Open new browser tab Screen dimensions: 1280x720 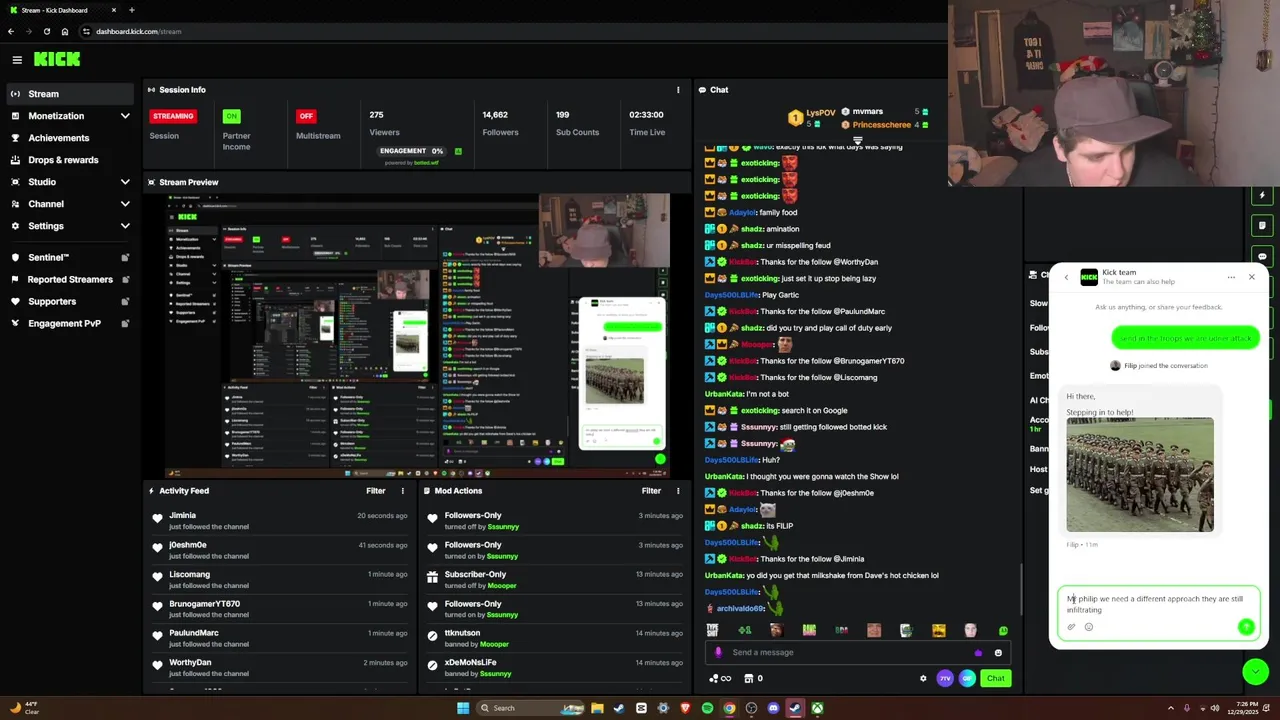131,10
